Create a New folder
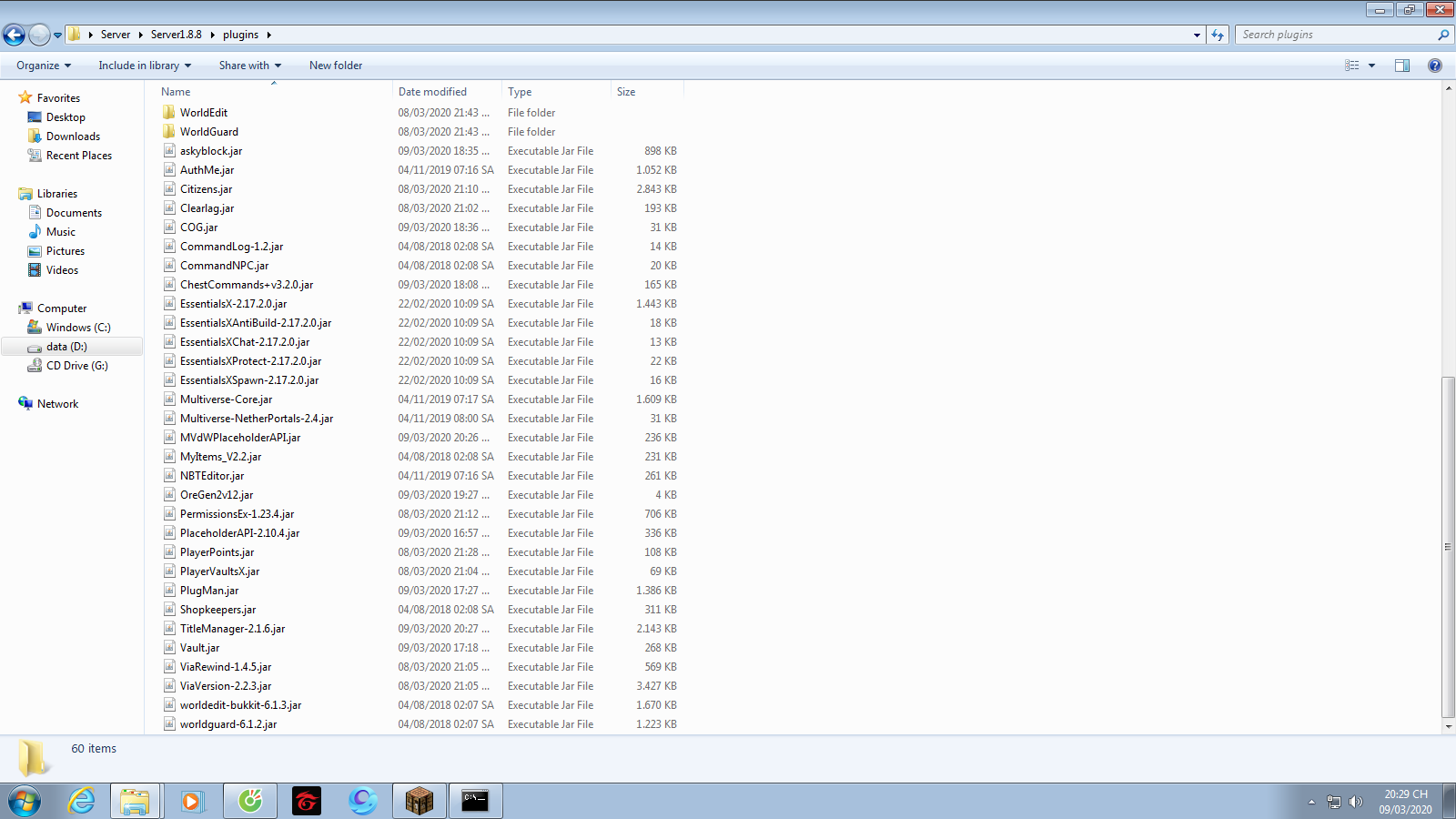The image size is (1456, 819). [336, 66]
